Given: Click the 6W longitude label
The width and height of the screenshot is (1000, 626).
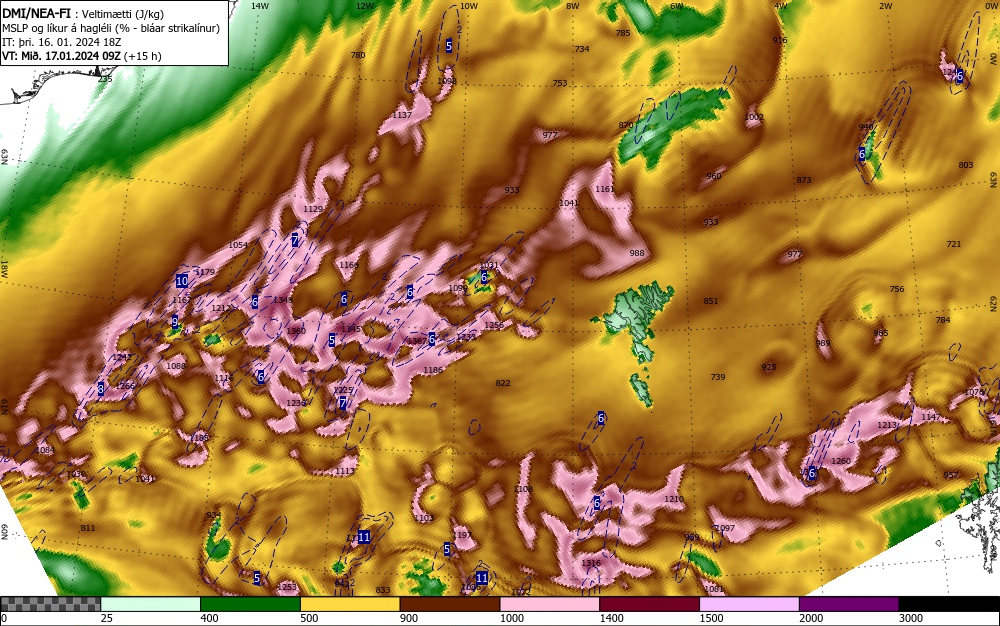Looking at the screenshot, I should pos(677,6).
